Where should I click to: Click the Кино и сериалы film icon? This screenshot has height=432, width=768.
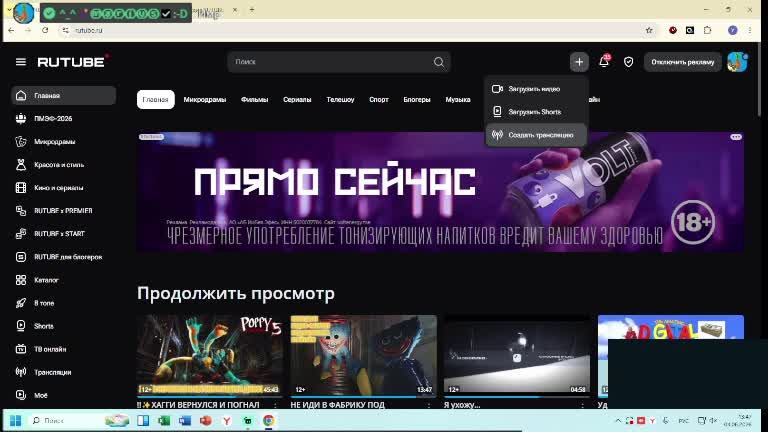click(x=21, y=188)
